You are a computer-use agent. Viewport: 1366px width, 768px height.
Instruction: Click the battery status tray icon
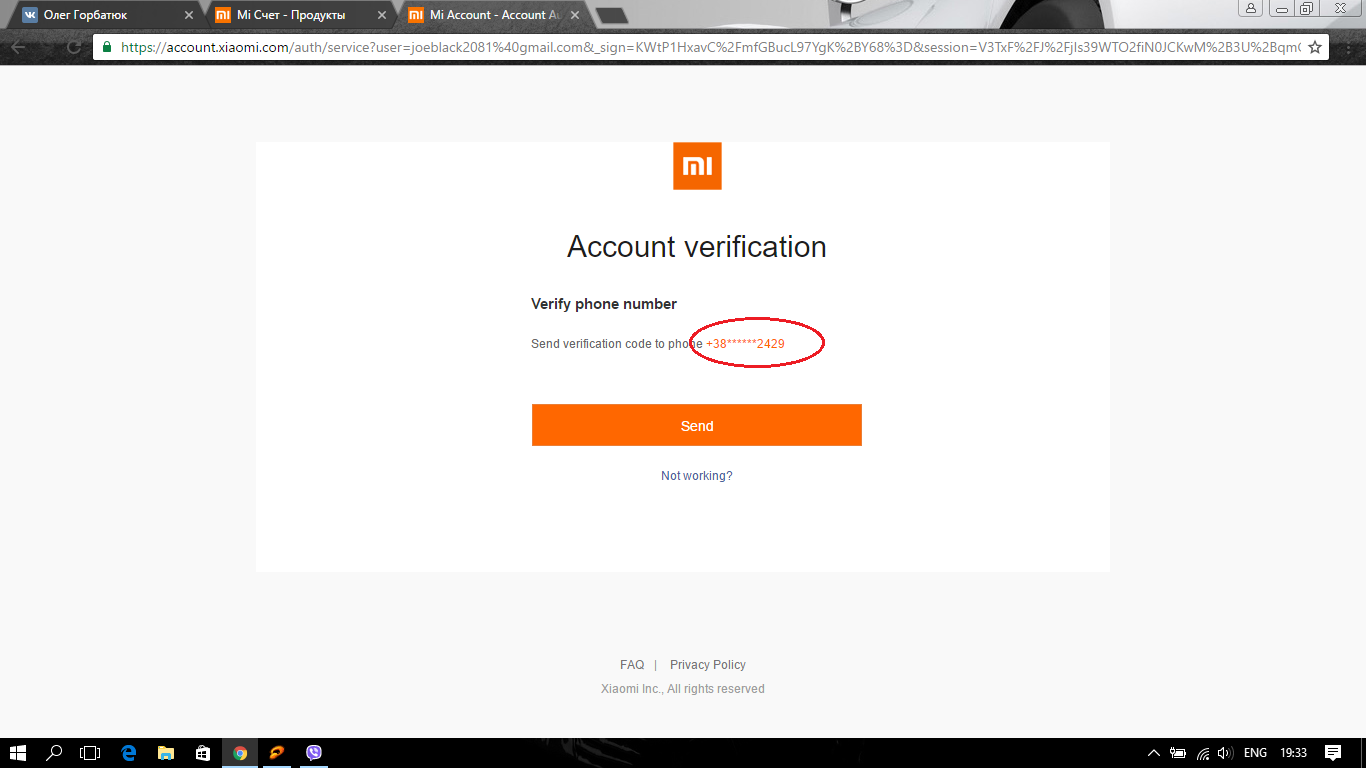[x=1179, y=753]
